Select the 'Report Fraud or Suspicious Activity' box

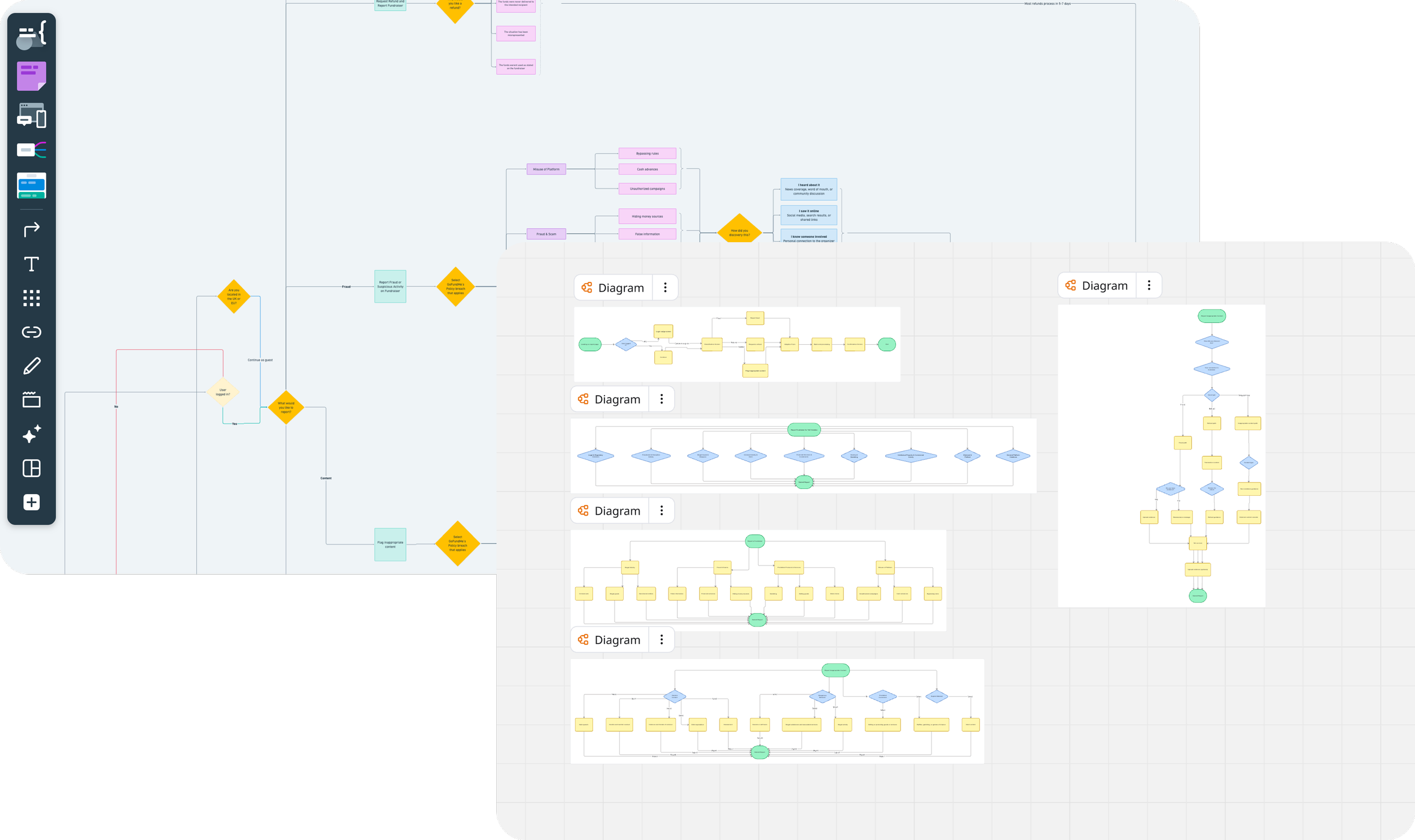[x=390, y=286]
